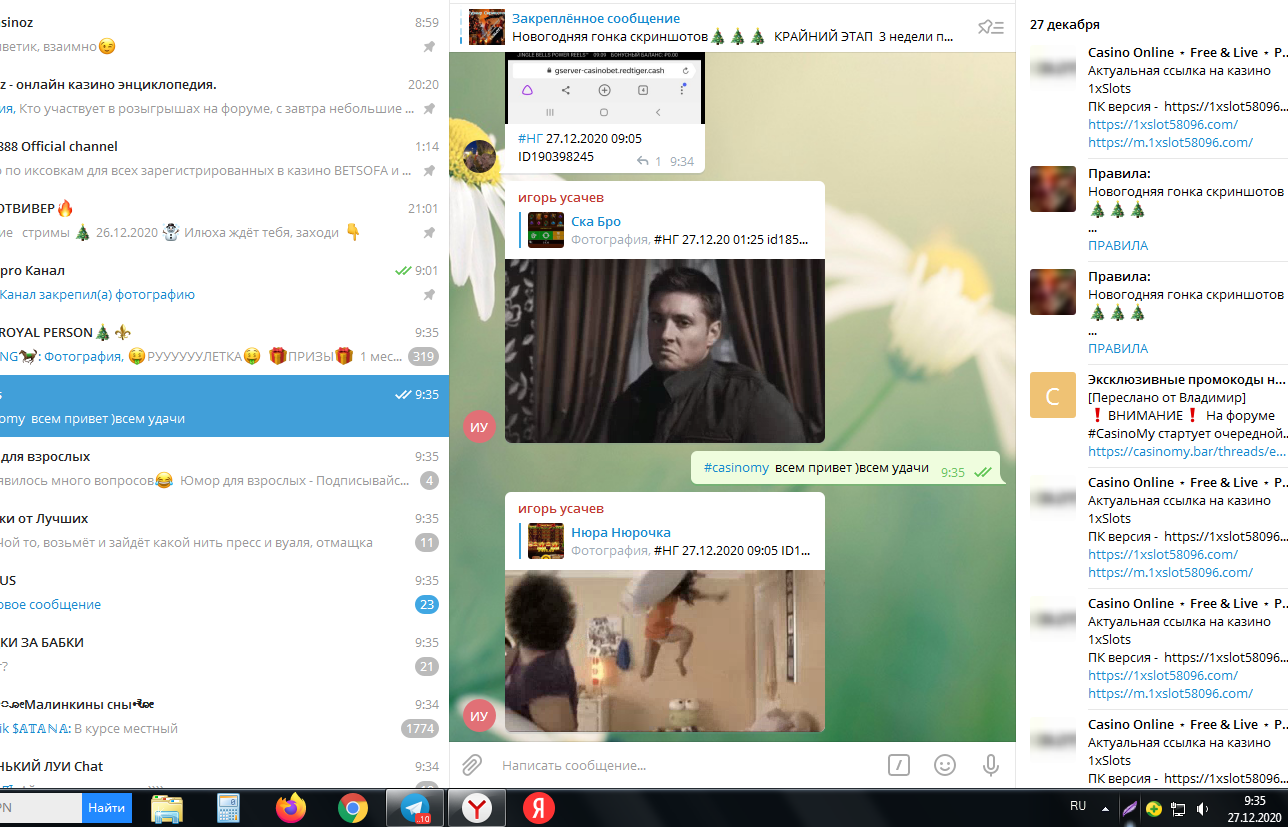Switch the RU input language indicator

(x=1078, y=806)
